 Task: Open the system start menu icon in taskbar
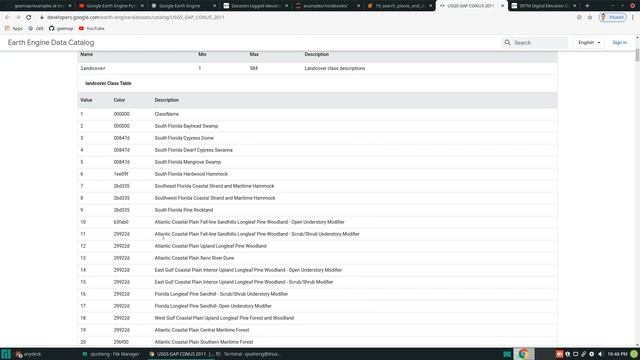(6, 354)
